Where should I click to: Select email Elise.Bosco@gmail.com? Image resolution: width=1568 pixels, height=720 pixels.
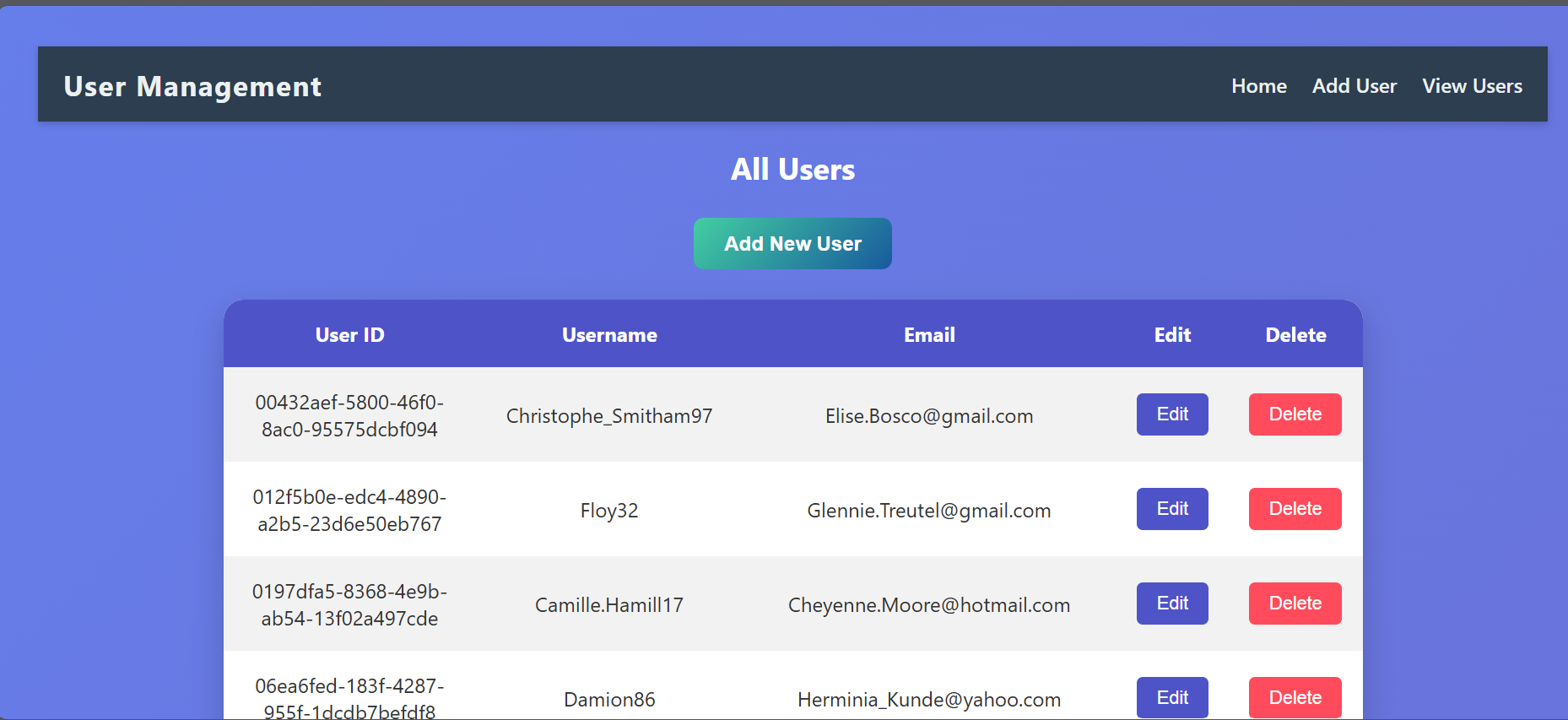929,416
